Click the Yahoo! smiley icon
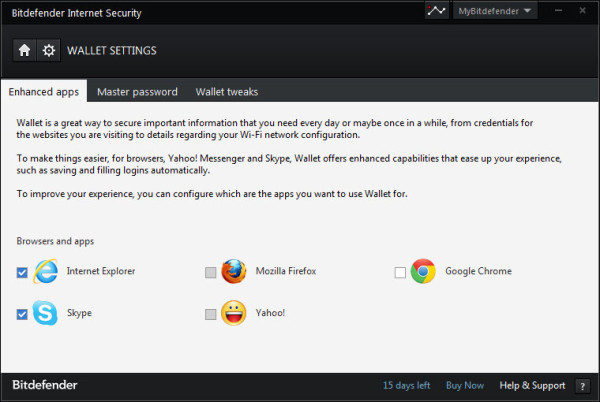Viewport: 600px width, 402px height. click(234, 313)
